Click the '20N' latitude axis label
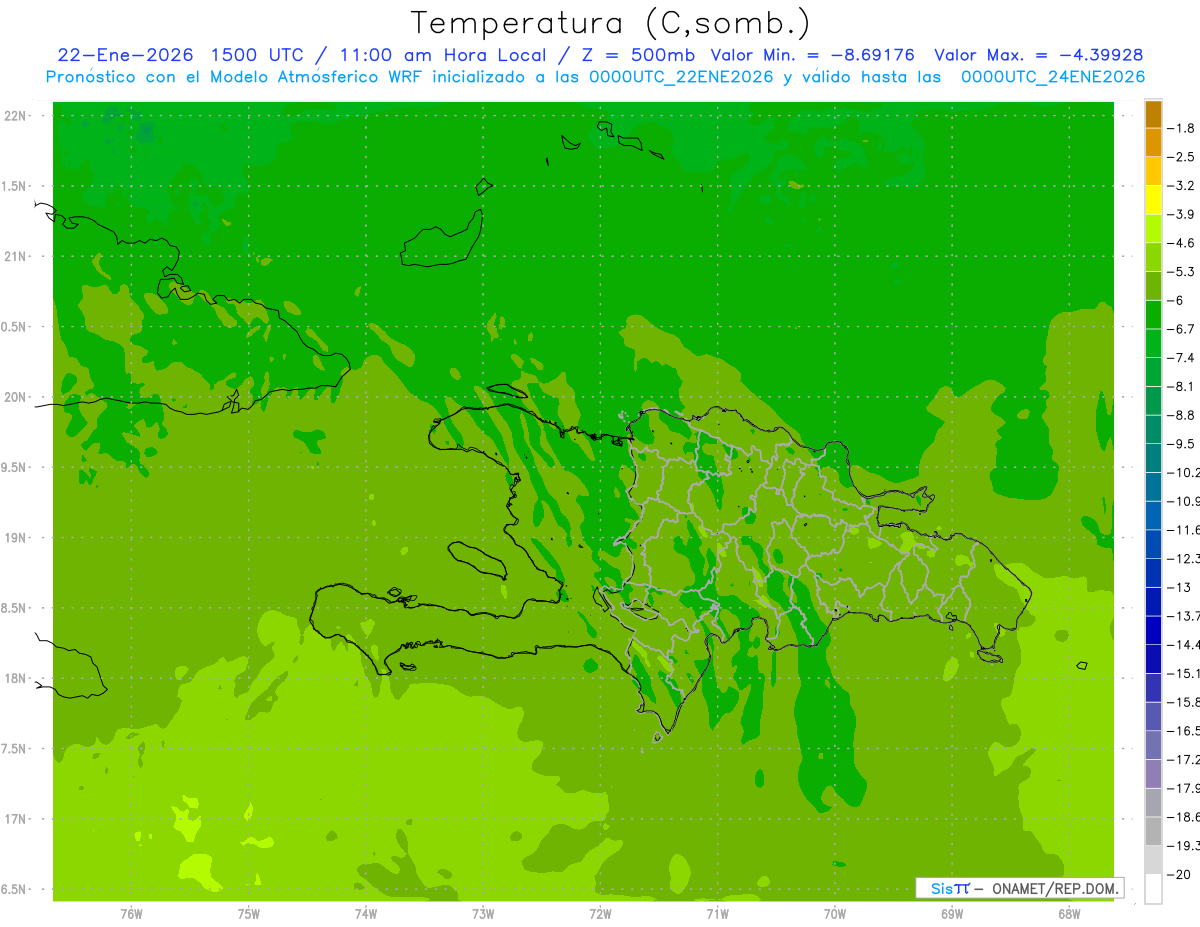This screenshot has height=927, width=1200. [x=16, y=397]
